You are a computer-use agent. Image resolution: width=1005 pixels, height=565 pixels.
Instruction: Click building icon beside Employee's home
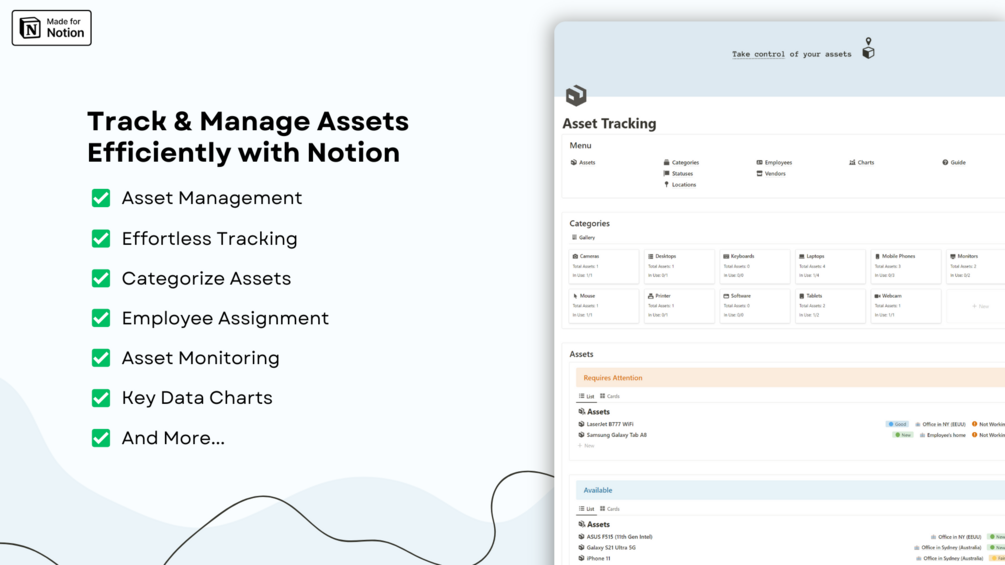click(922, 435)
